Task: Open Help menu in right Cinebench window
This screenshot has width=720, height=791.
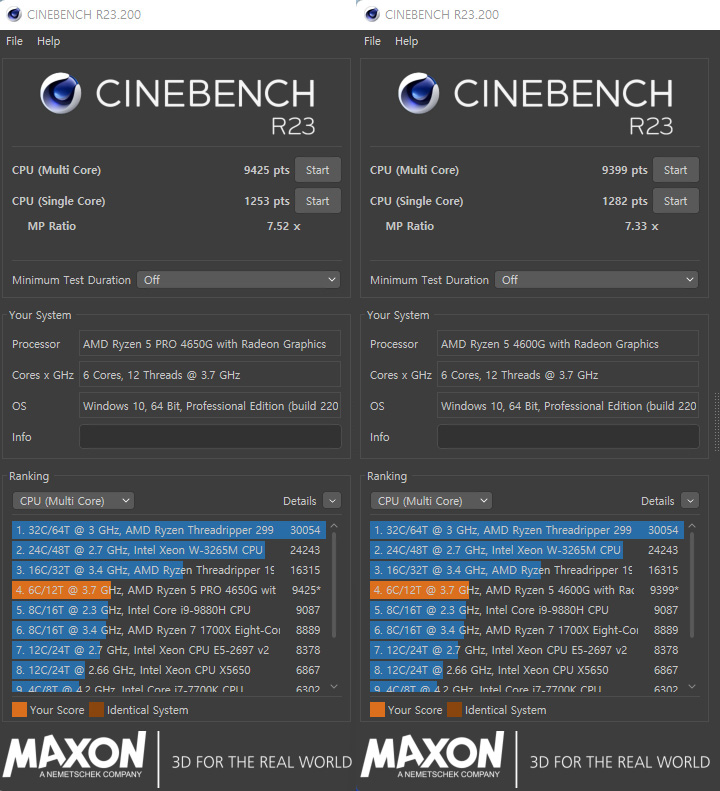Action: pyautogui.click(x=406, y=41)
